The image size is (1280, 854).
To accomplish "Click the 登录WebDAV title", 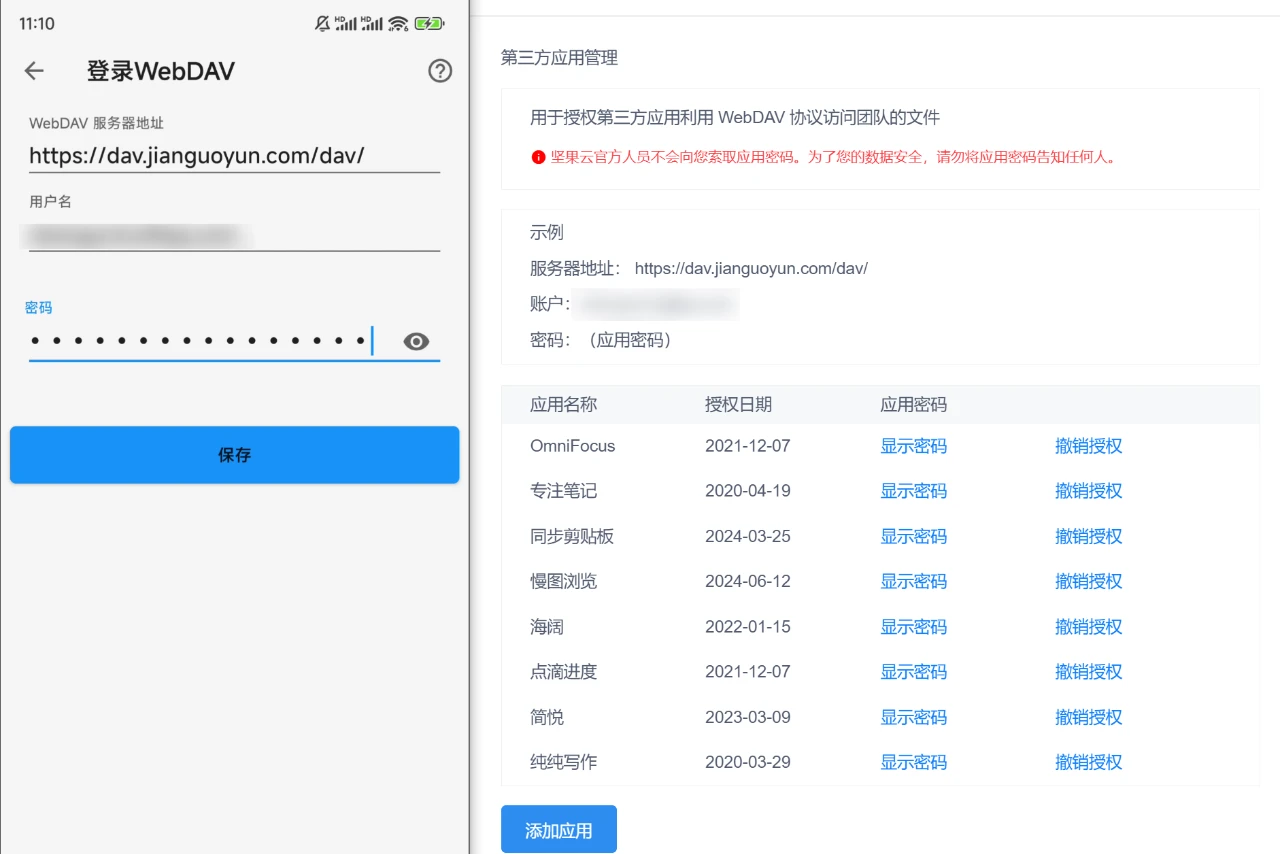I will 160,71.
